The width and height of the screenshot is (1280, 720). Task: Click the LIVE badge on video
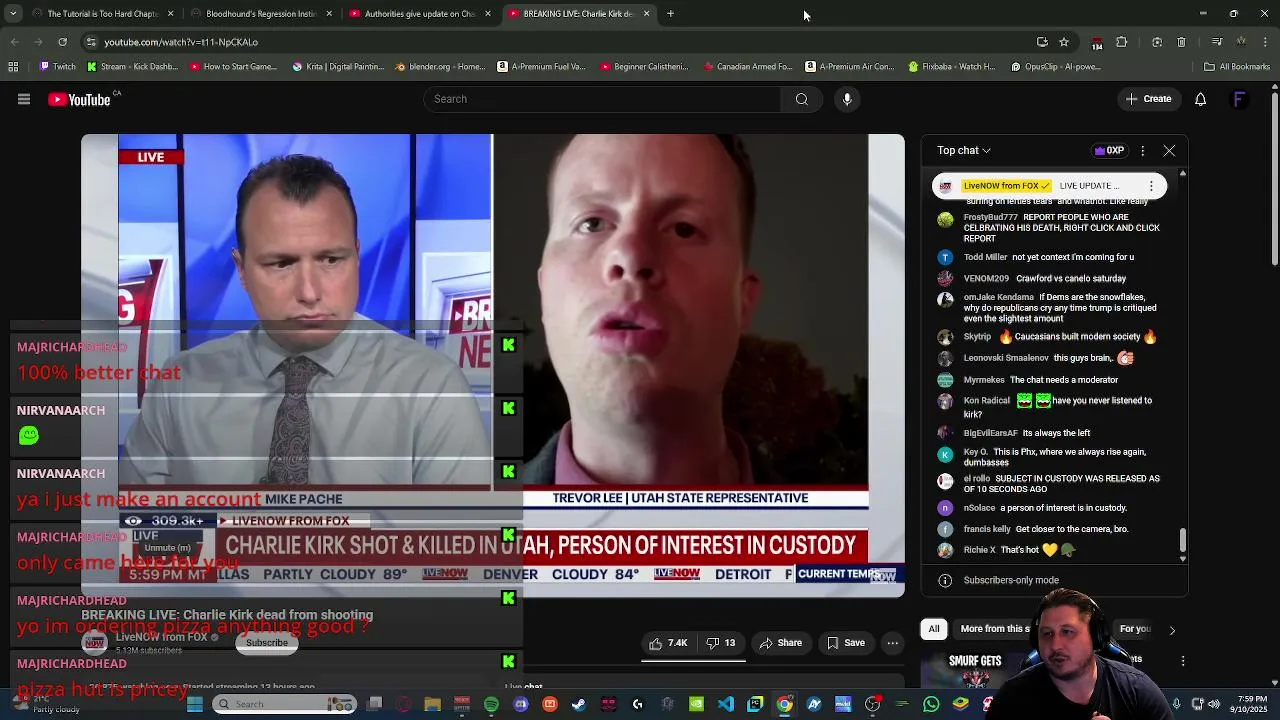(151, 157)
